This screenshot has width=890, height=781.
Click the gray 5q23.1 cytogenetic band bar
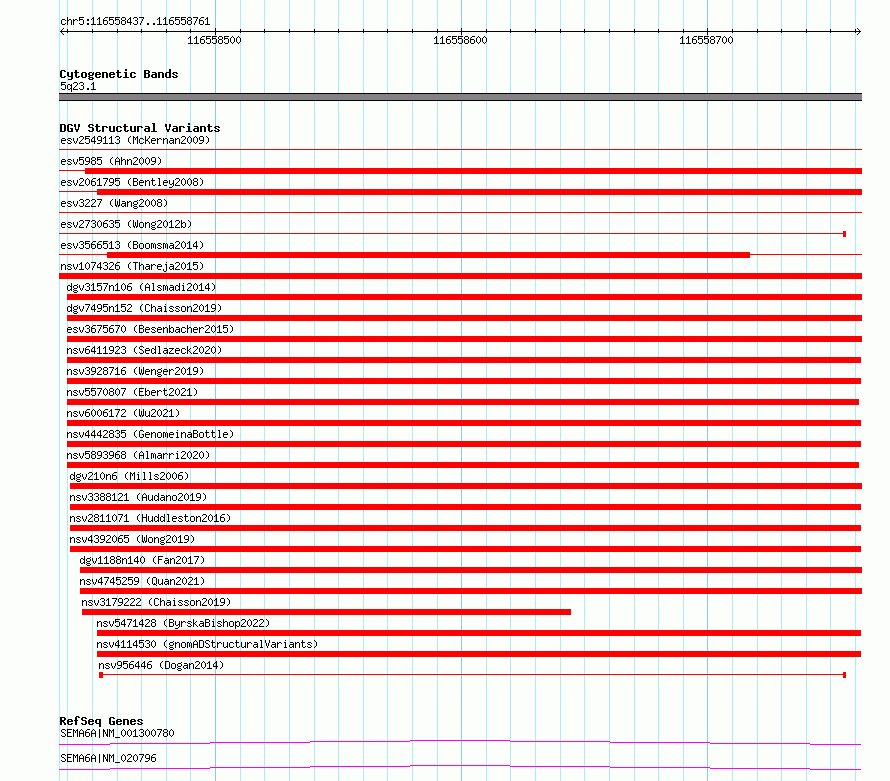(460, 97)
